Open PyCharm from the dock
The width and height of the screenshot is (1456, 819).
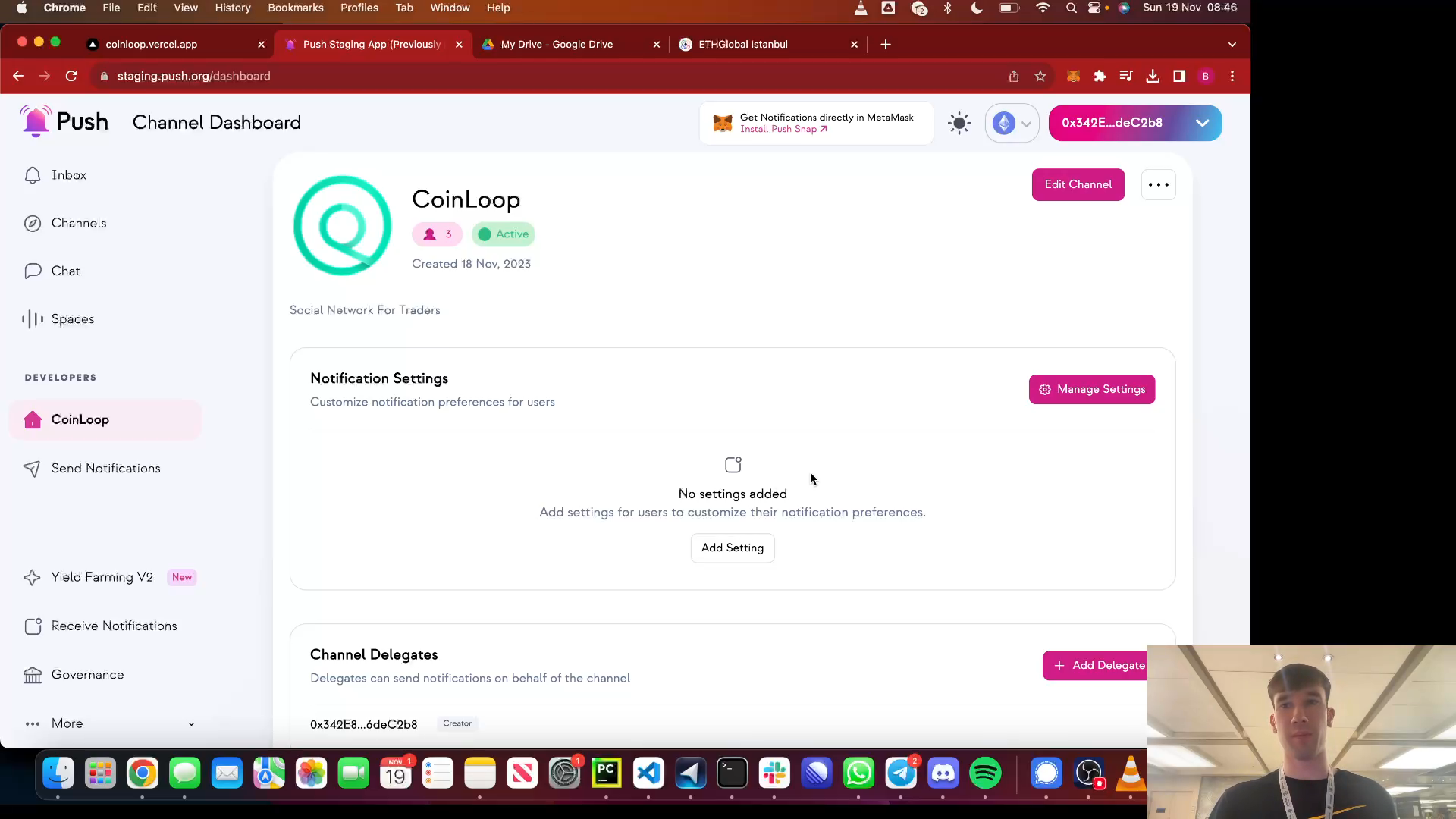click(606, 773)
